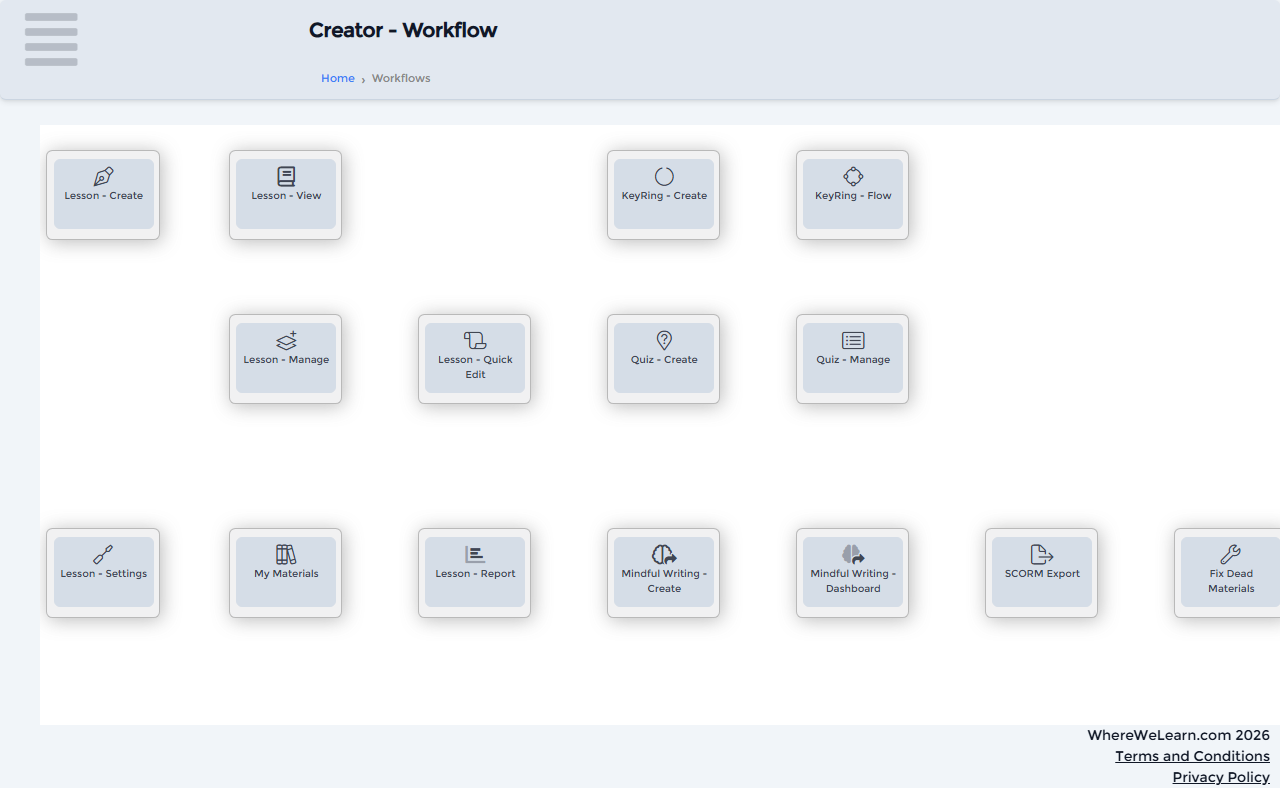
Task: Click the Lesson - View label
Action: (286, 196)
